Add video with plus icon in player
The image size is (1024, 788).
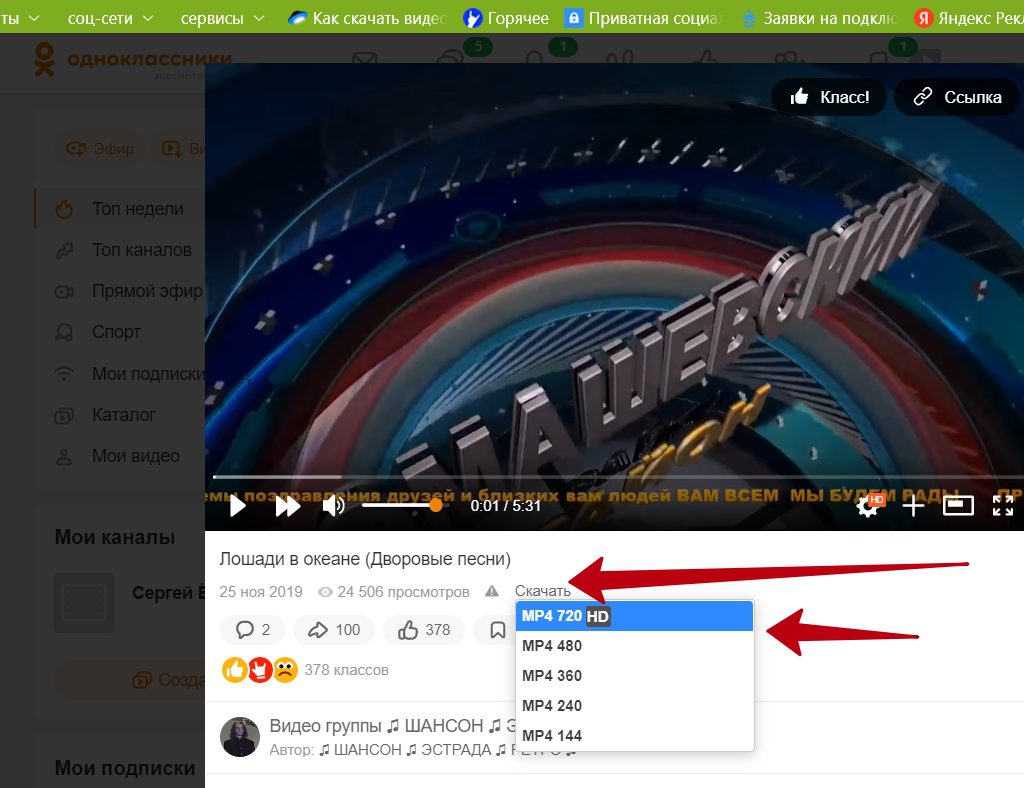tap(913, 505)
